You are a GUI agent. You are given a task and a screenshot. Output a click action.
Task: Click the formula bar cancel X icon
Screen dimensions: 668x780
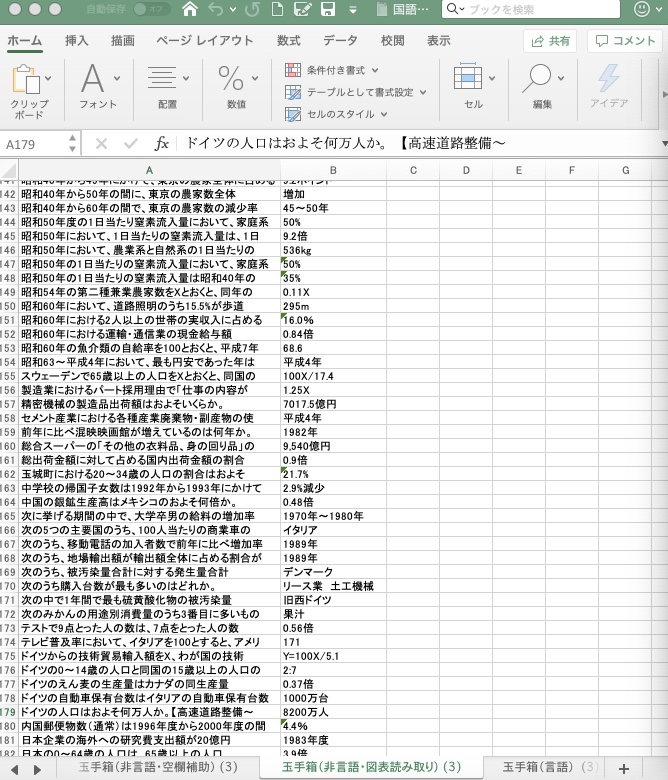click(101, 144)
